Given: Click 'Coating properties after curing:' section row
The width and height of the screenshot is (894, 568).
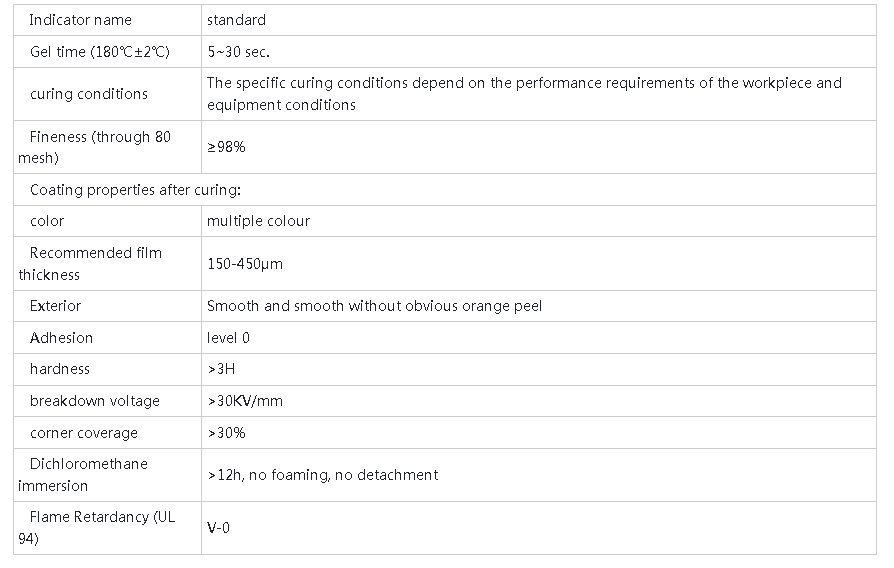Looking at the screenshot, I should coord(135,189).
